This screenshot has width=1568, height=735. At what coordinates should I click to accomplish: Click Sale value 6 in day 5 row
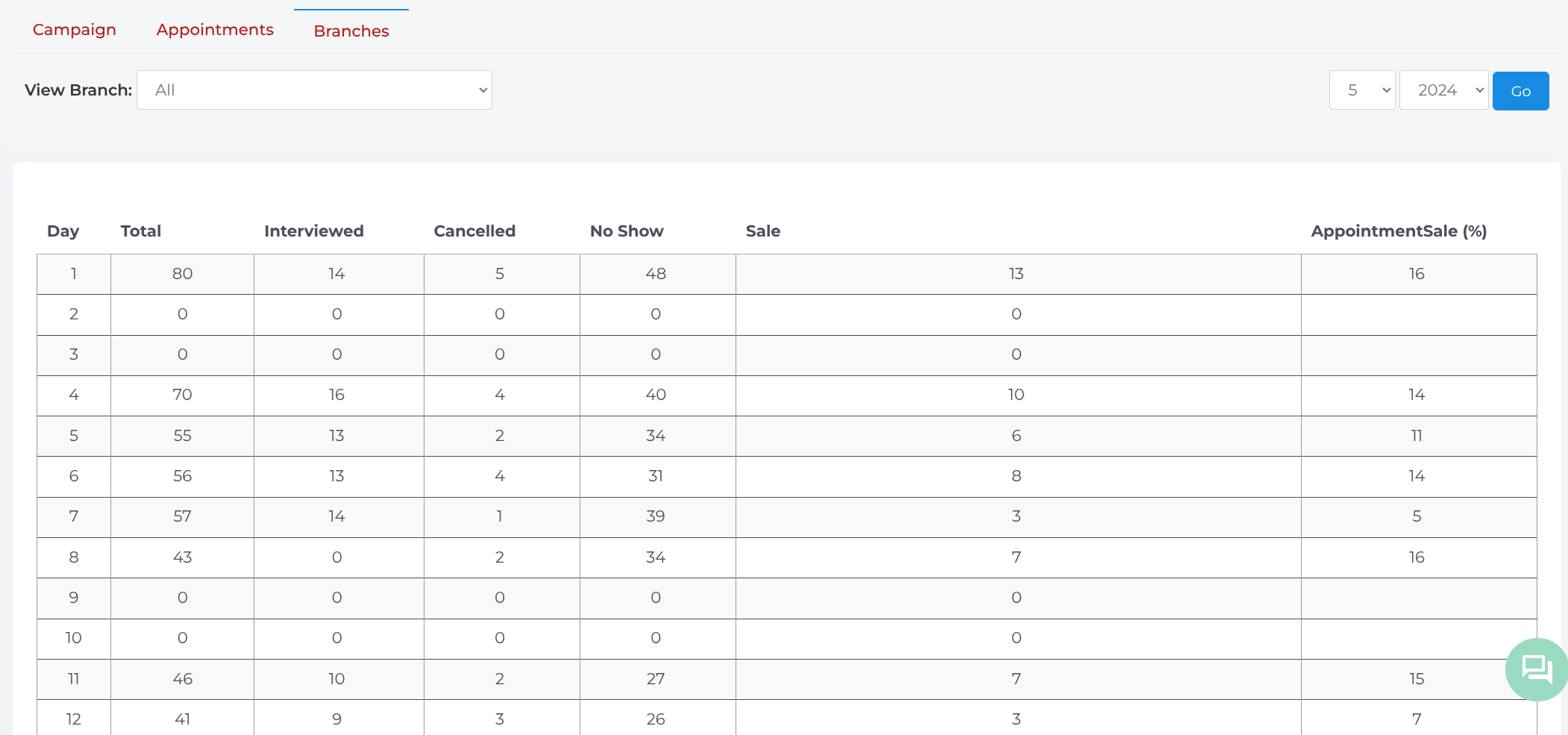(x=1016, y=436)
